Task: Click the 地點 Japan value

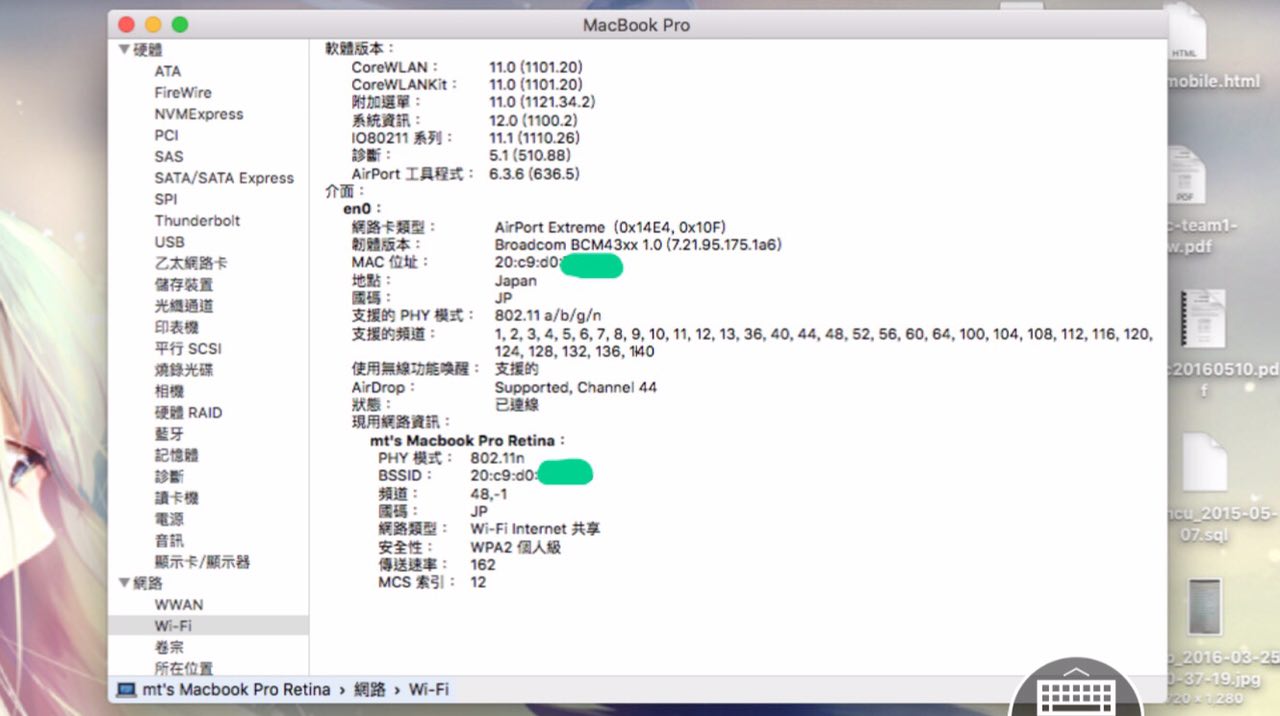Action: click(516, 281)
